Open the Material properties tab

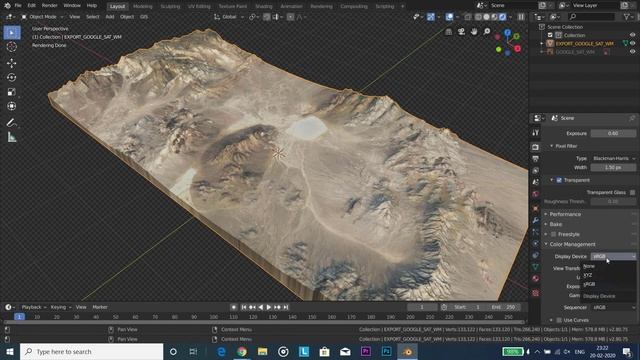[536, 279]
